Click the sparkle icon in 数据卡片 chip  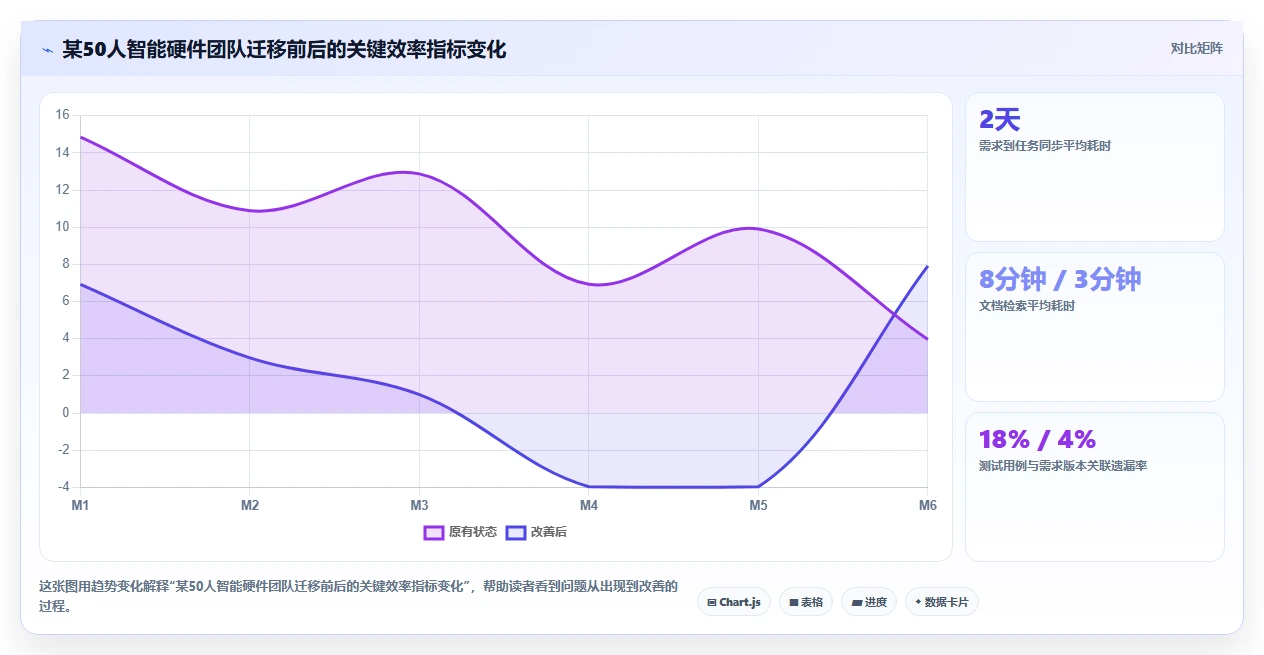[918, 602]
